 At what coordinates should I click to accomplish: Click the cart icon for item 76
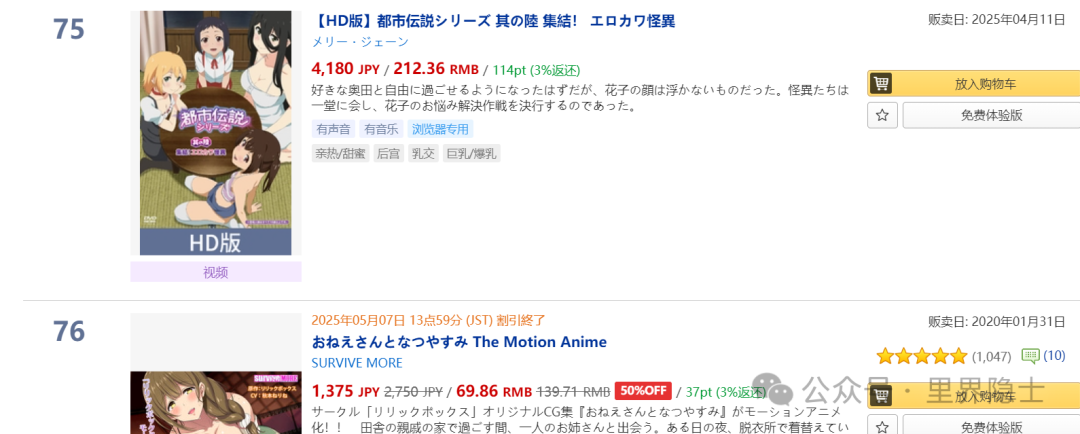point(881,394)
